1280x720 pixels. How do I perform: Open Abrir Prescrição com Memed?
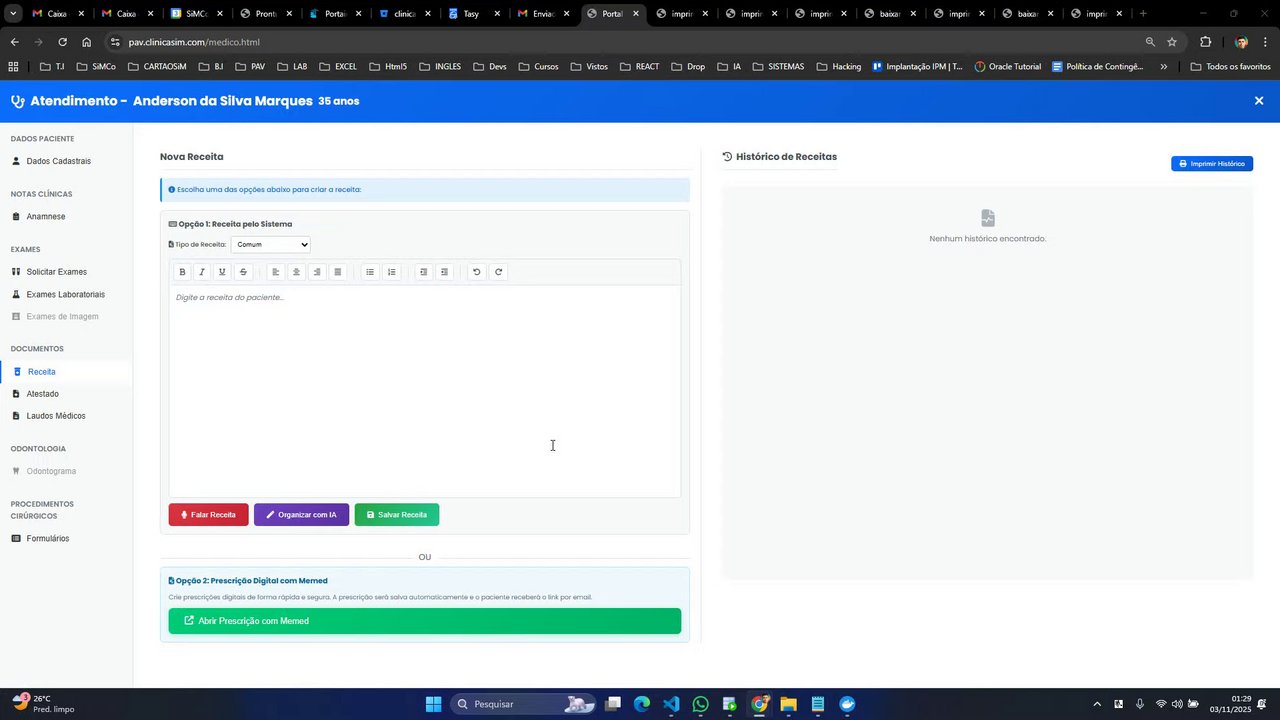coord(425,621)
